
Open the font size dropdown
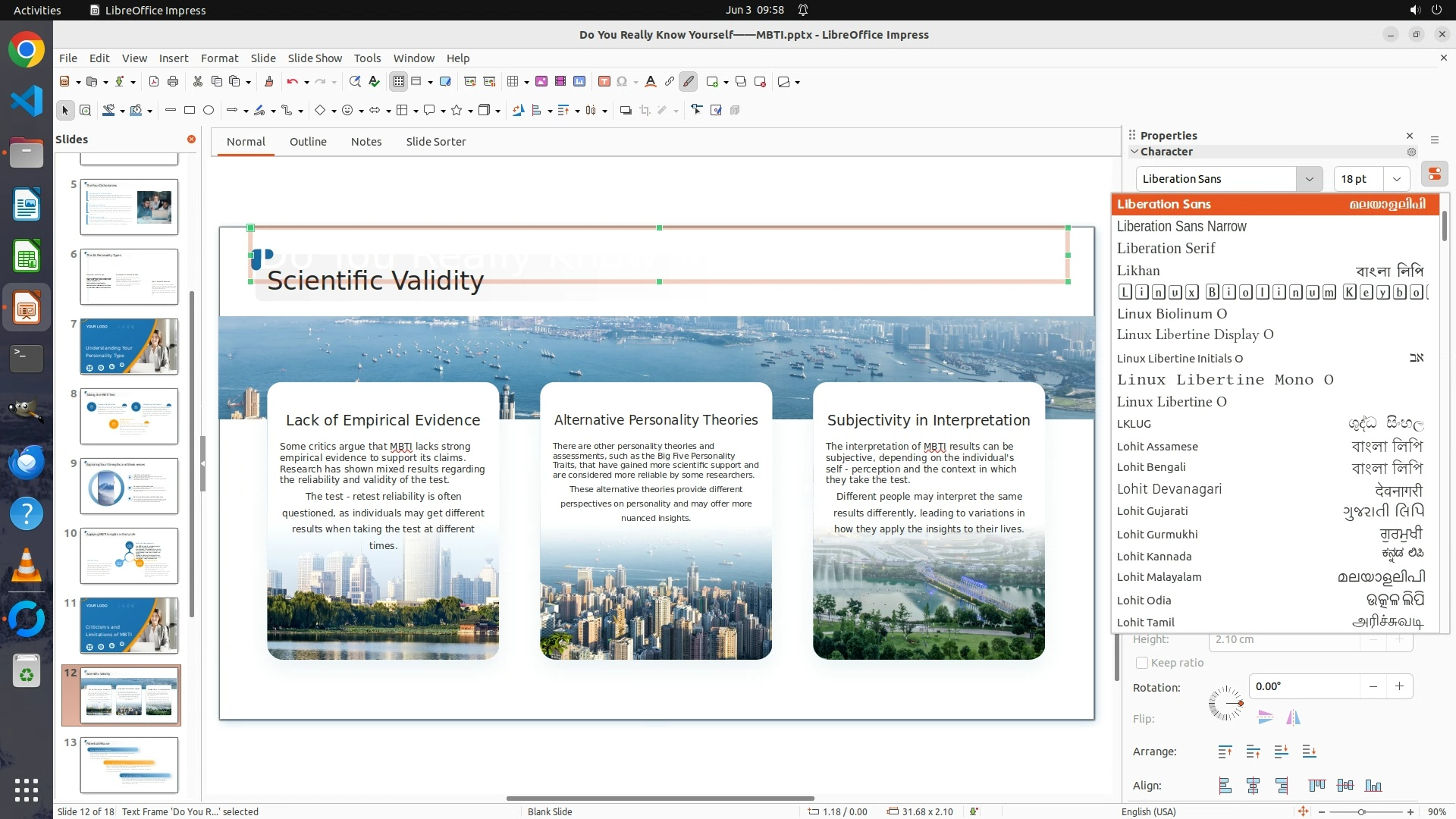coord(1396,179)
